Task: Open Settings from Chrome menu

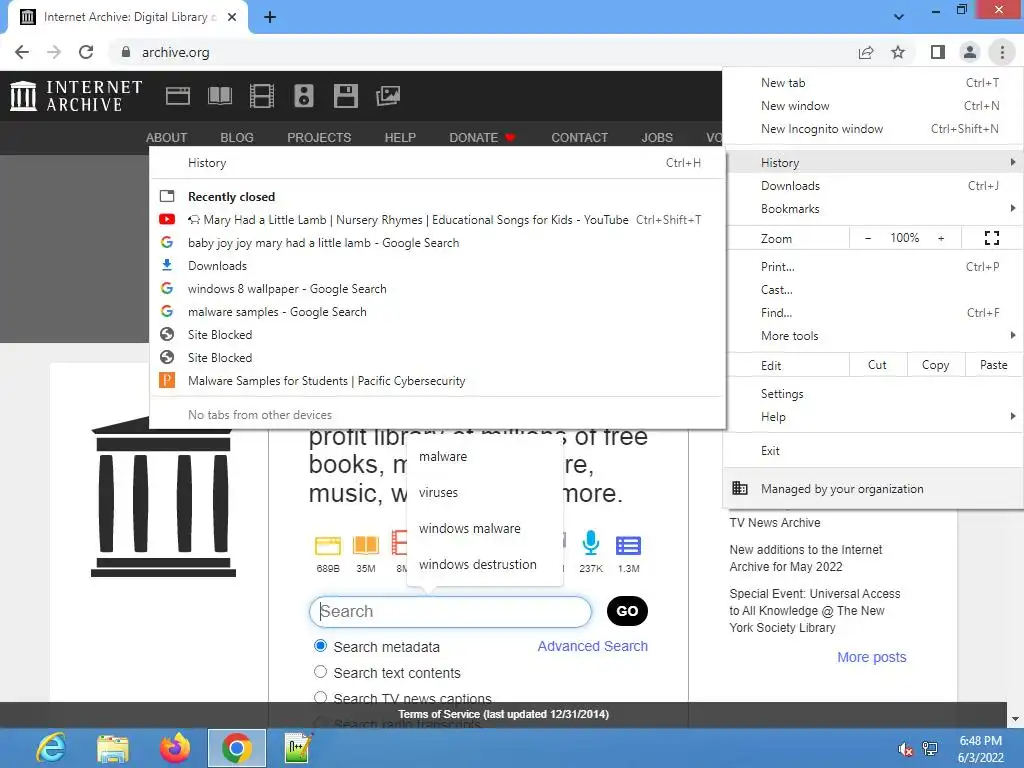Action: click(x=872, y=394)
